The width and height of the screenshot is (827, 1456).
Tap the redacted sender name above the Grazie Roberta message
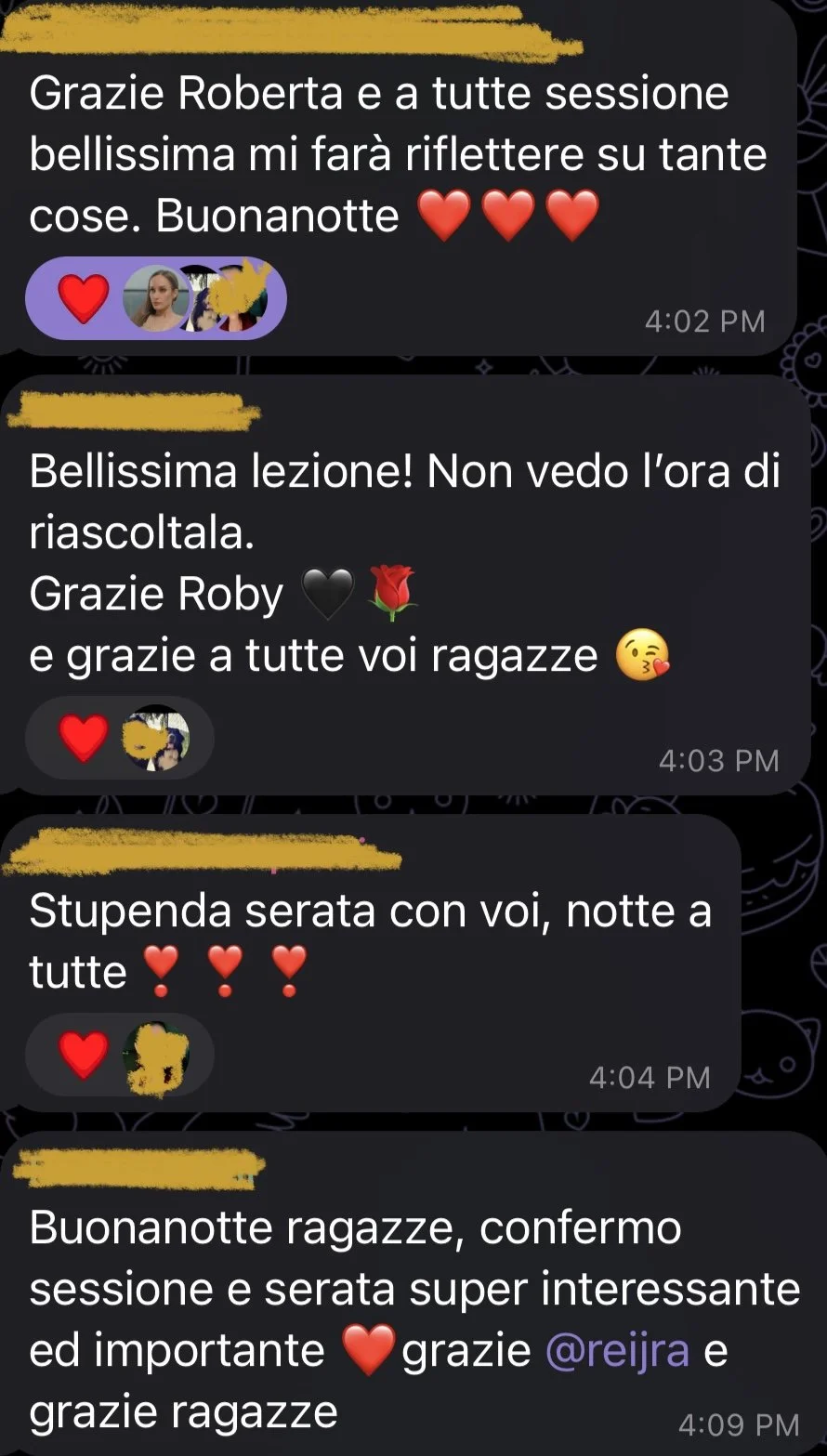point(288,39)
